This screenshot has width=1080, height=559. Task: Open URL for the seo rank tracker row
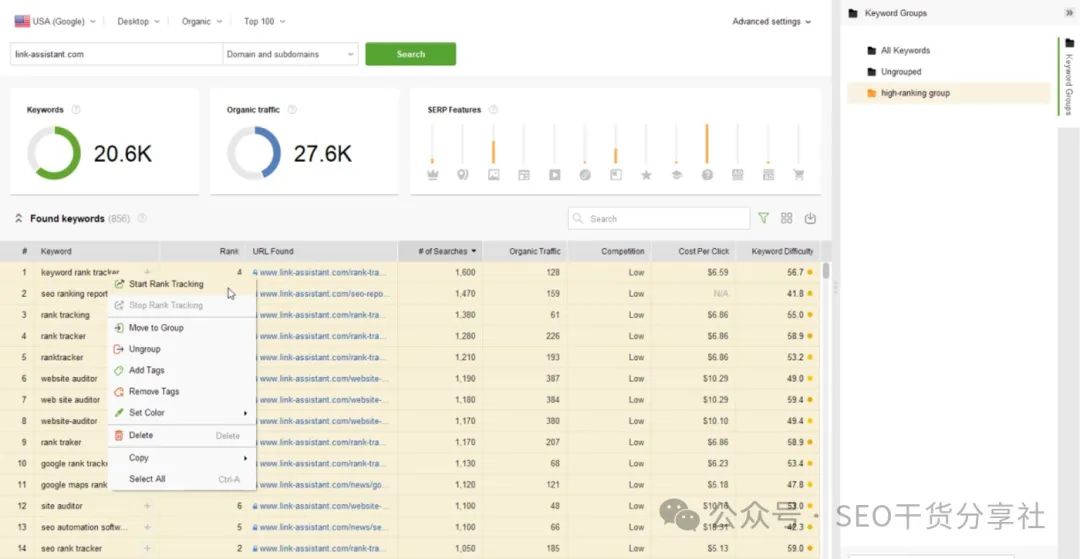coord(320,549)
